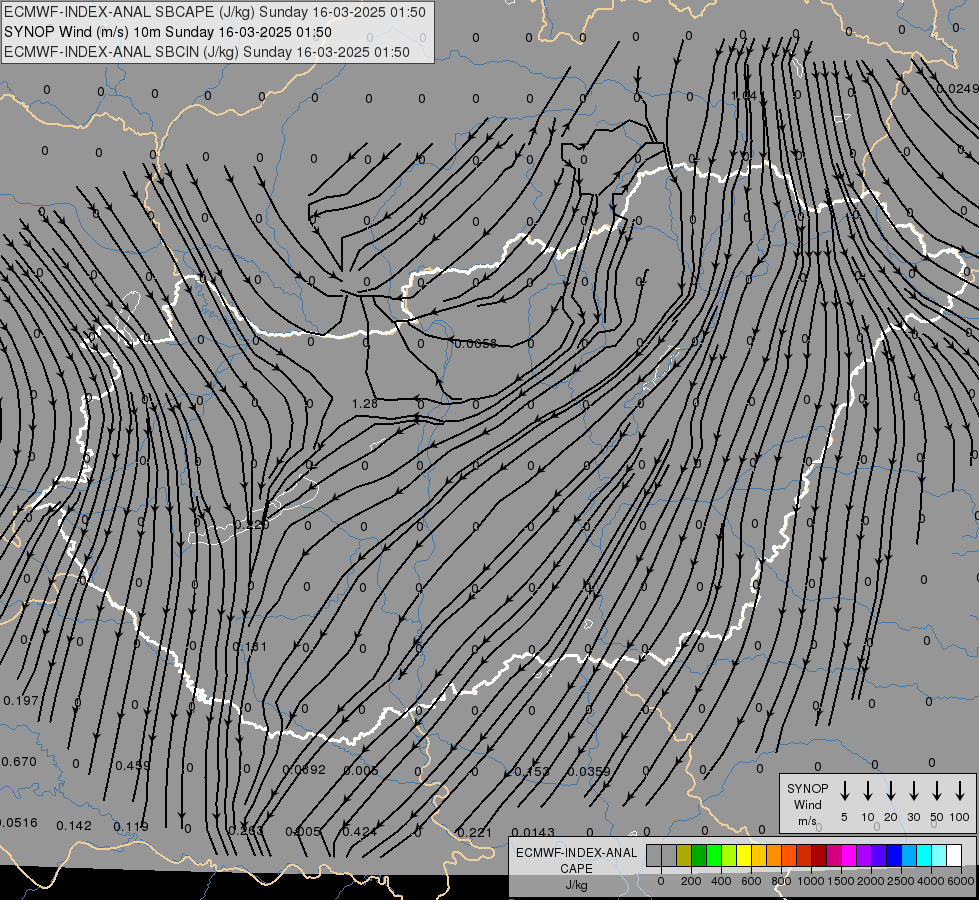Click the 800 tick label on the CAPE scale
The image size is (979, 900).
tap(781, 881)
